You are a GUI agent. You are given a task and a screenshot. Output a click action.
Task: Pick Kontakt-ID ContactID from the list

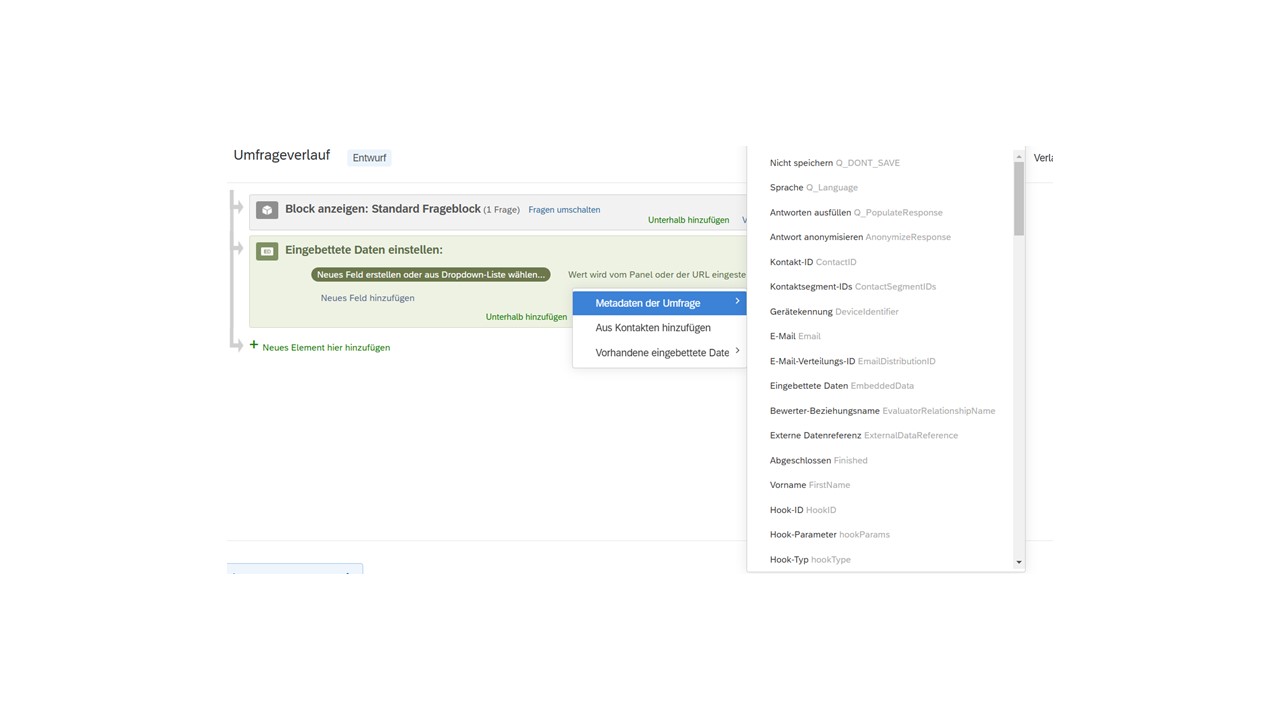(x=813, y=262)
